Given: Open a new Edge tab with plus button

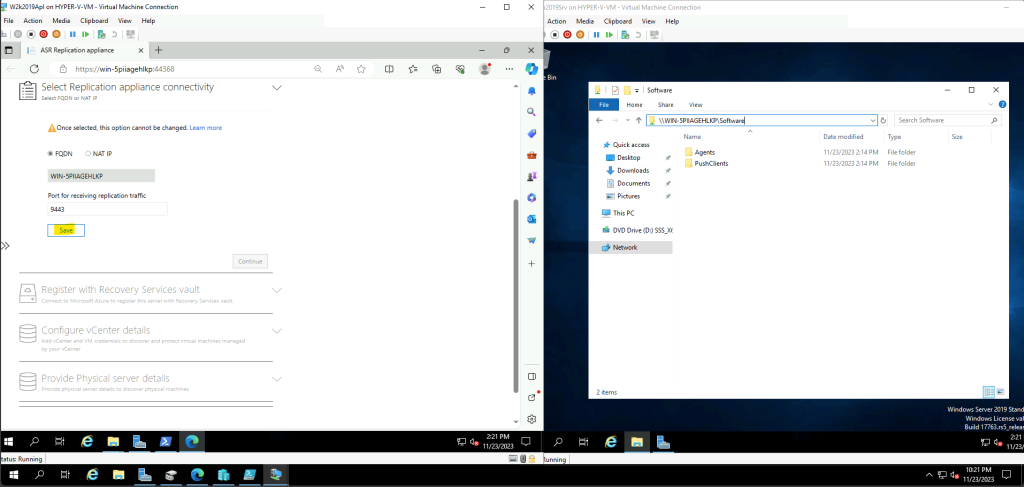Looking at the screenshot, I should (x=159, y=50).
